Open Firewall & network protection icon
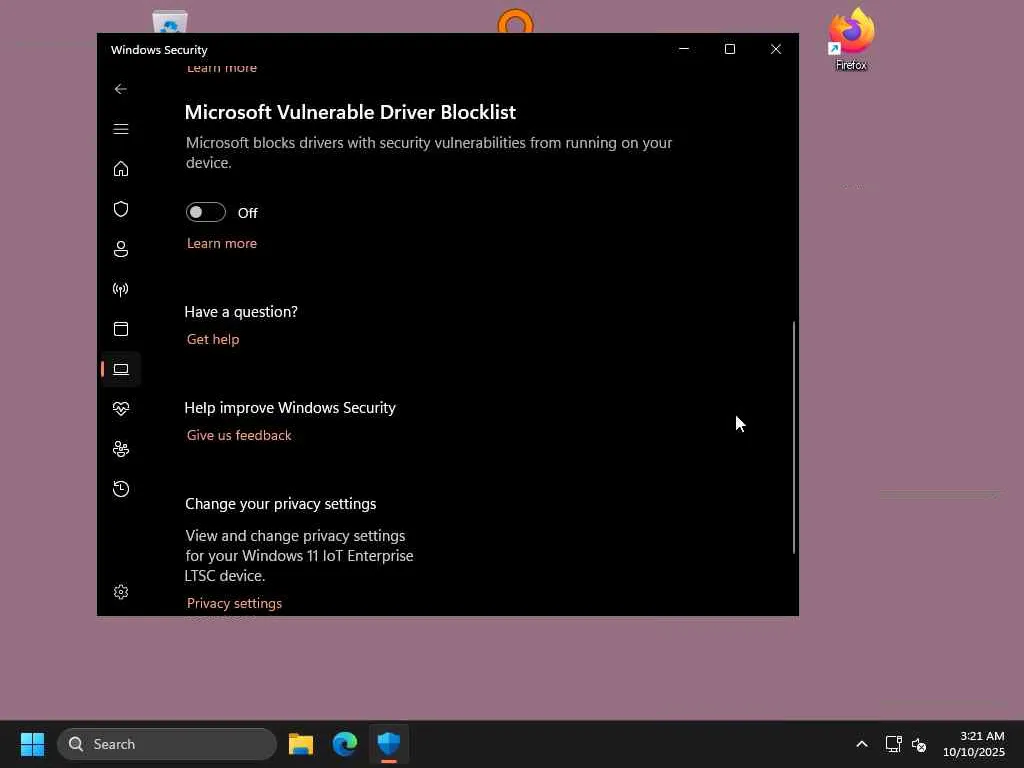 (121, 289)
